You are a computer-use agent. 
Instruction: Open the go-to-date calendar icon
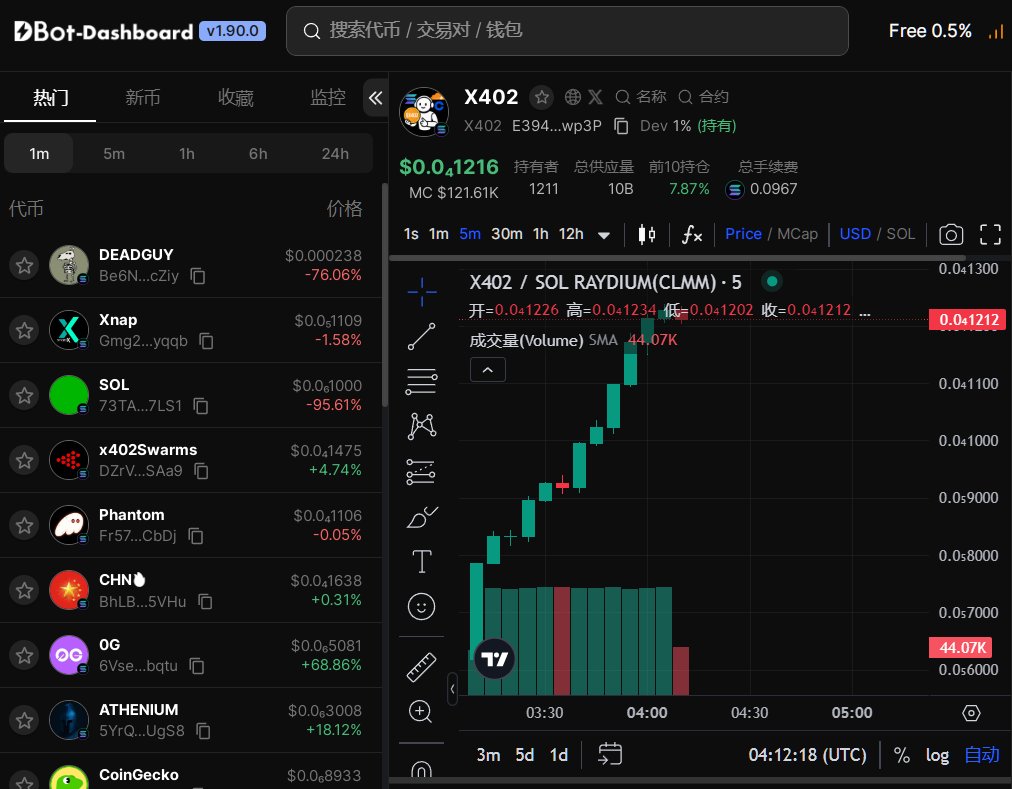click(x=610, y=753)
